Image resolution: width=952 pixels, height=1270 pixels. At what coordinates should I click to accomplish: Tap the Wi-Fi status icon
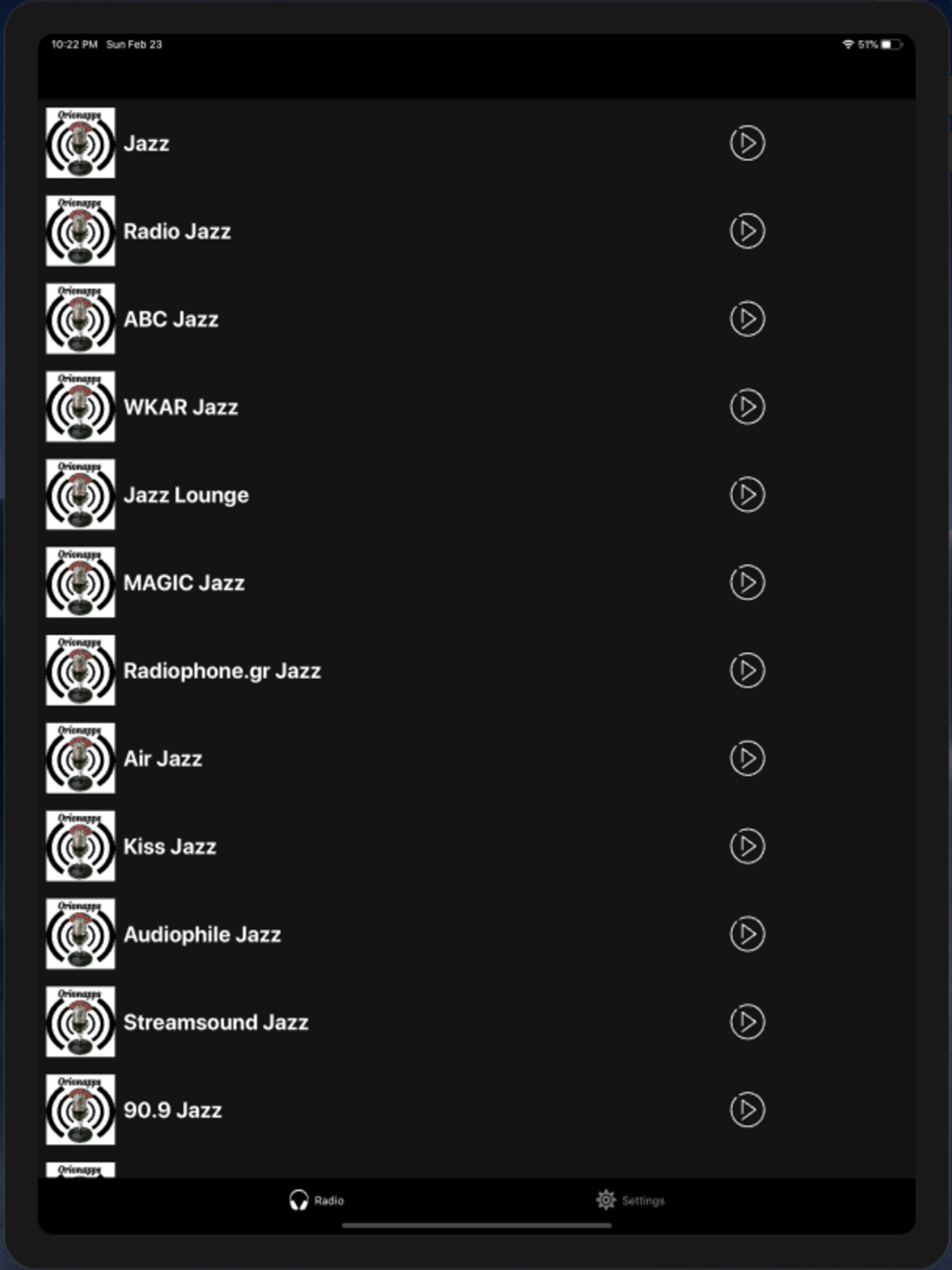click(847, 45)
